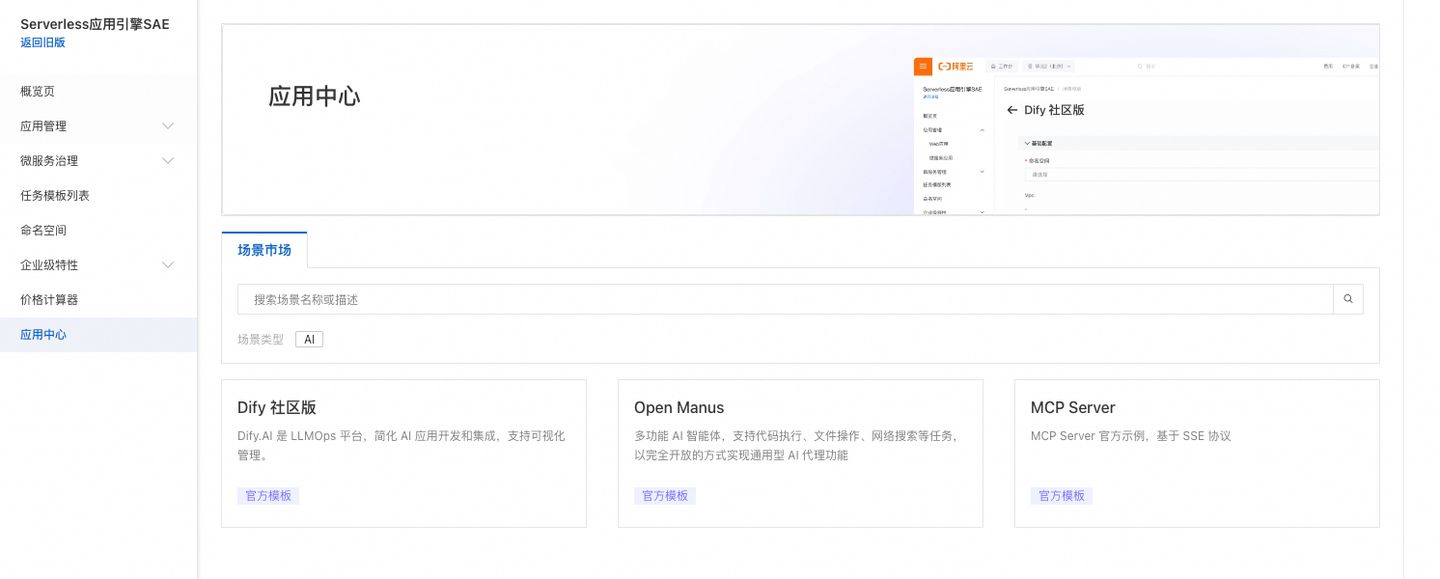This screenshot has width=1440, height=579.
Task: Click the search magnifier icon in the scenario search bar
Action: coord(1347,298)
